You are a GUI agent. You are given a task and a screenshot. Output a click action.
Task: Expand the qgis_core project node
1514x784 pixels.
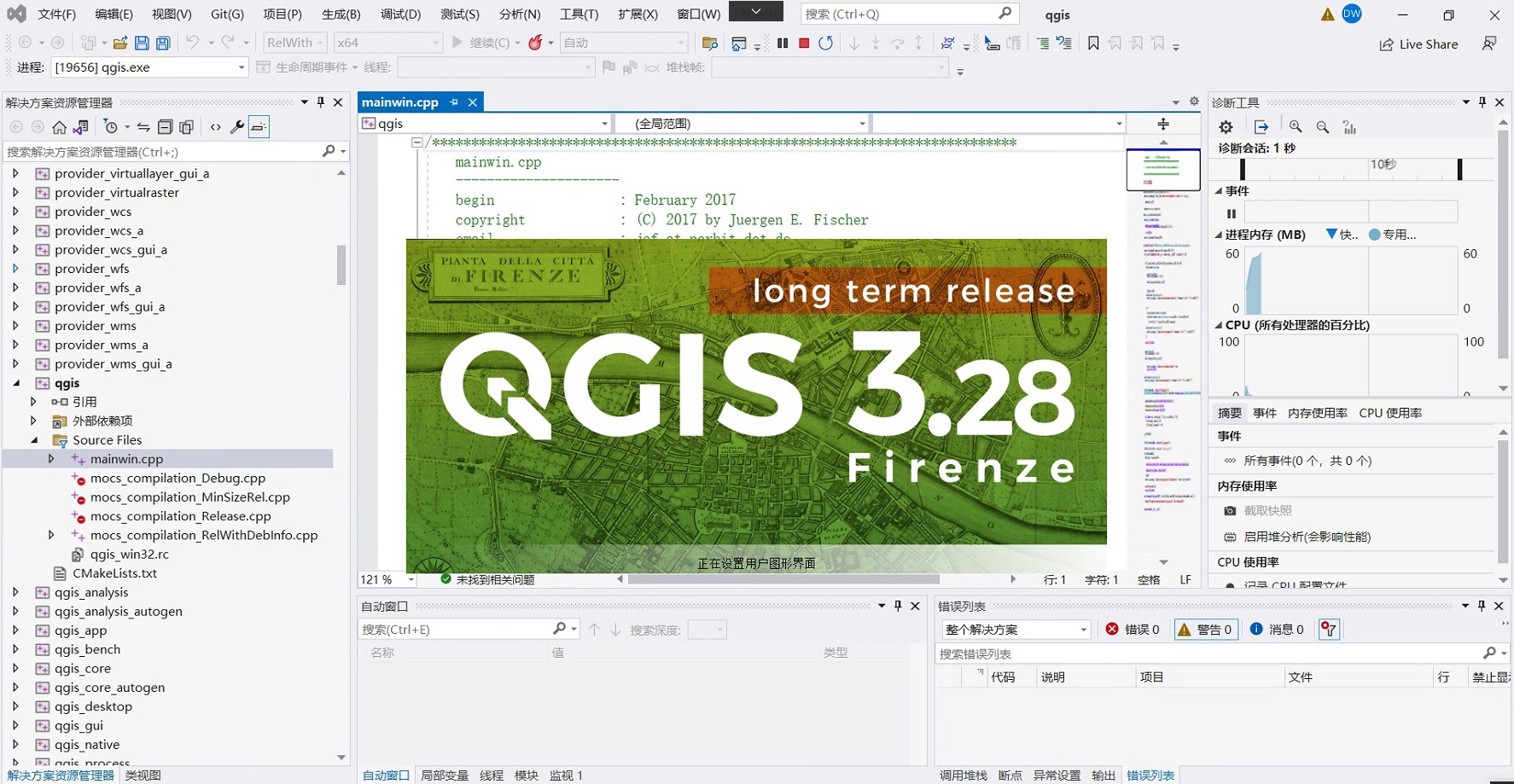click(x=15, y=669)
